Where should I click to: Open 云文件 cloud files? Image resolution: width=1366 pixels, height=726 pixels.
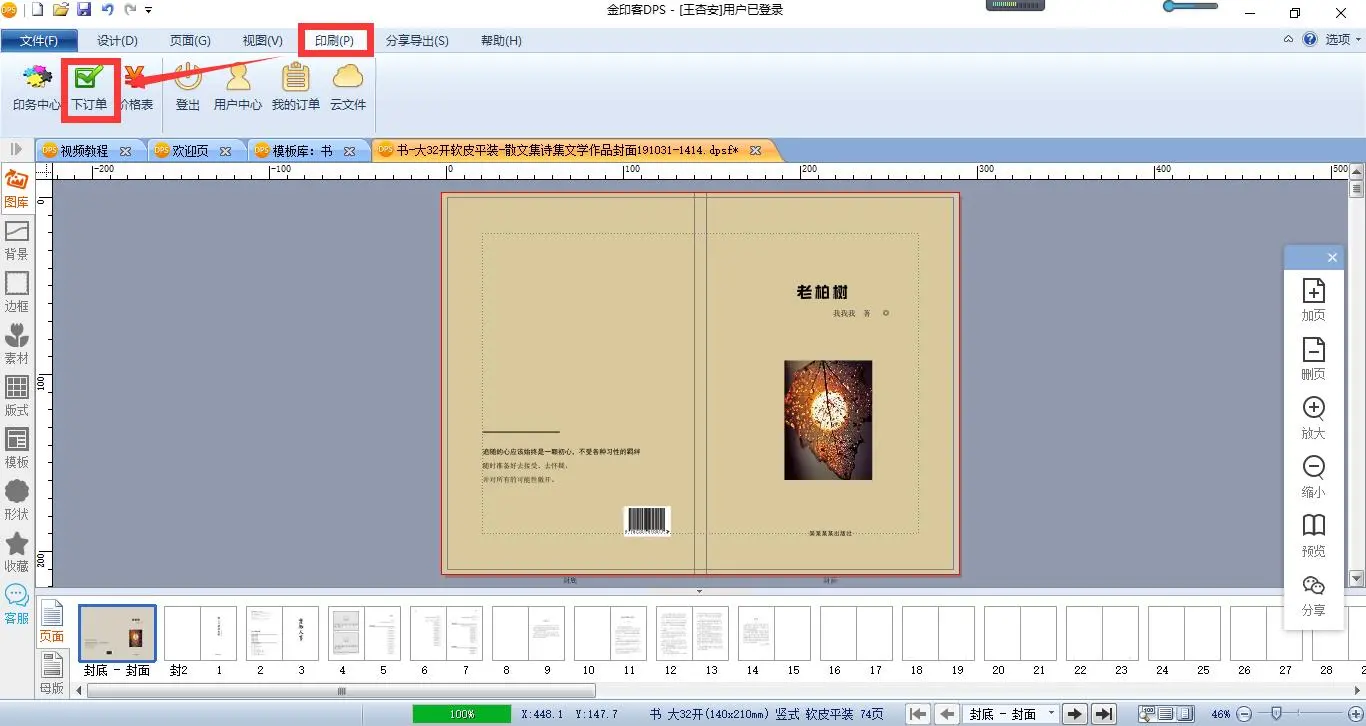point(348,87)
